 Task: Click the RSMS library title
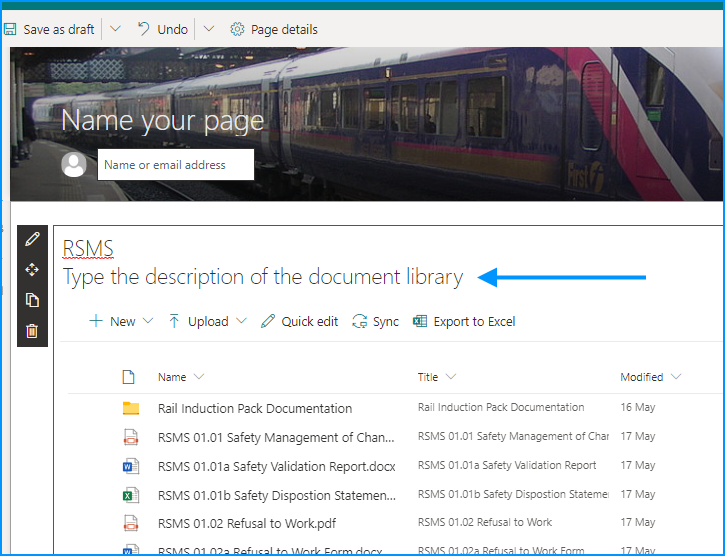(x=88, y=249)
